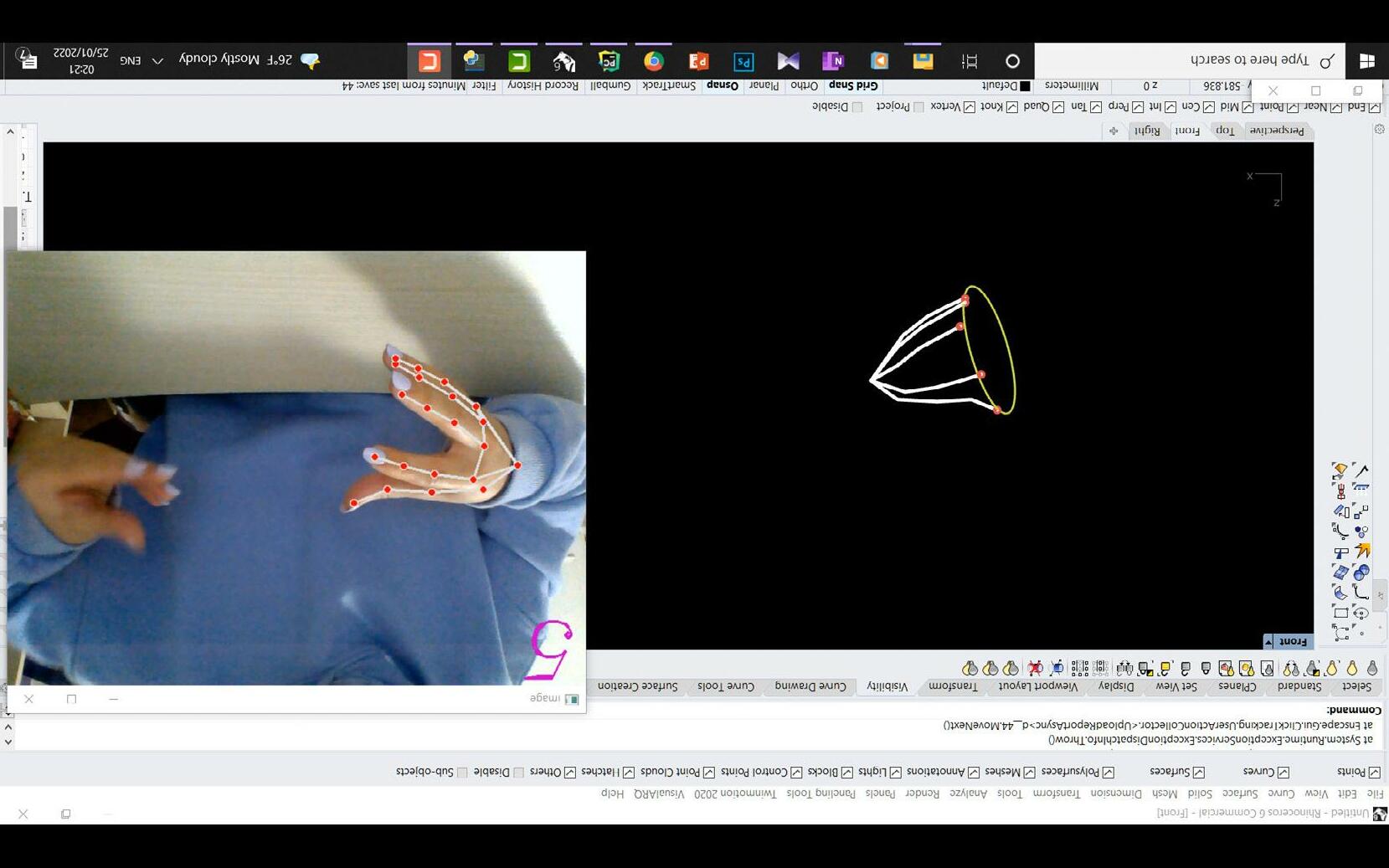The width and height of the screenshot is (1389, 868).
Task: Toggle the Surfaces selection filter checkbox
Action: click(x=1198, y=772)
